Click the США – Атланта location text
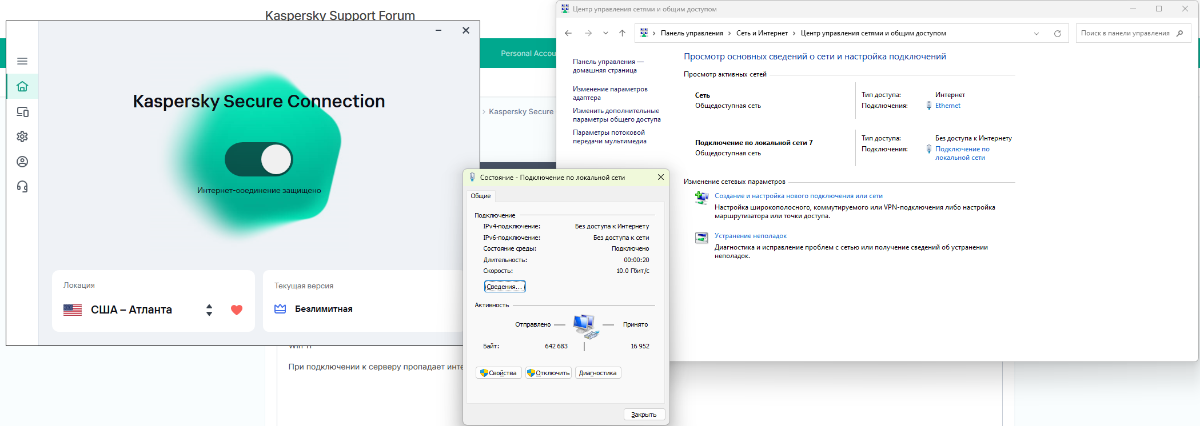The width and height of the screenshot is (1200, 426). tap(131, 310)
